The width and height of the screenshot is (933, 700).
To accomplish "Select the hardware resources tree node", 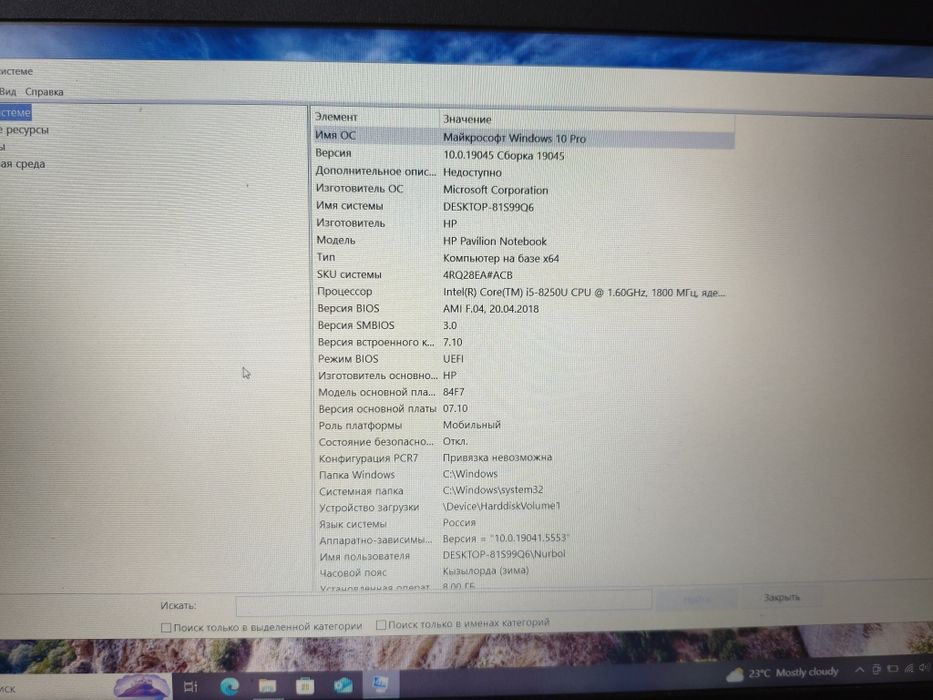I will coord(24,130).
